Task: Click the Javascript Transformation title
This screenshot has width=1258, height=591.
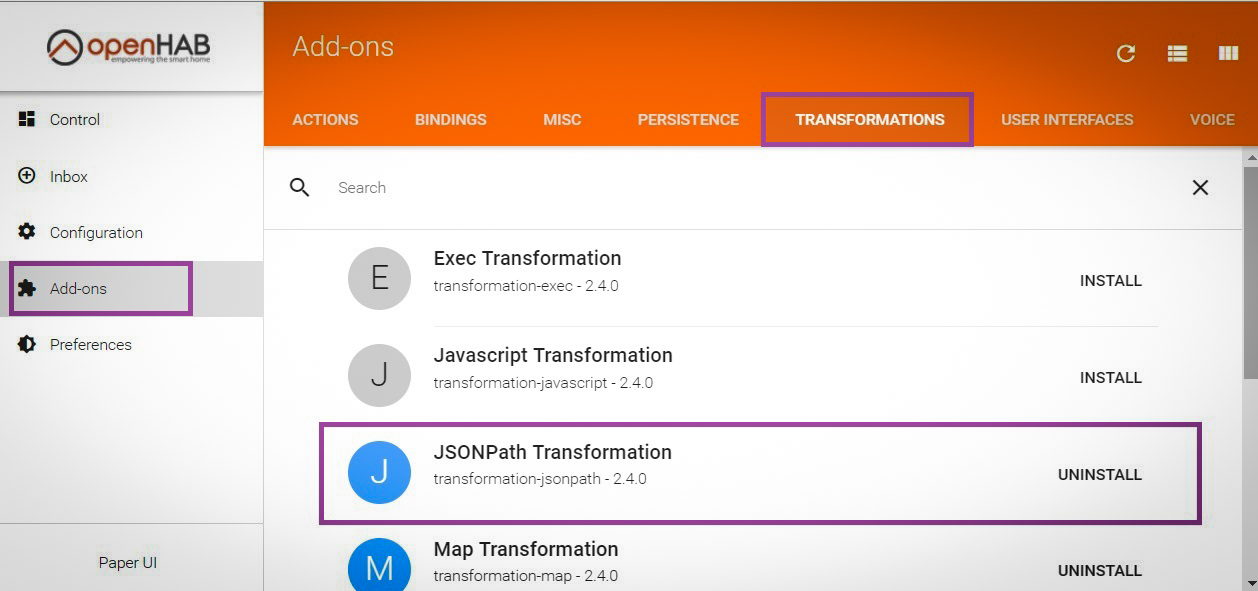Action: [x=553, y=355]
